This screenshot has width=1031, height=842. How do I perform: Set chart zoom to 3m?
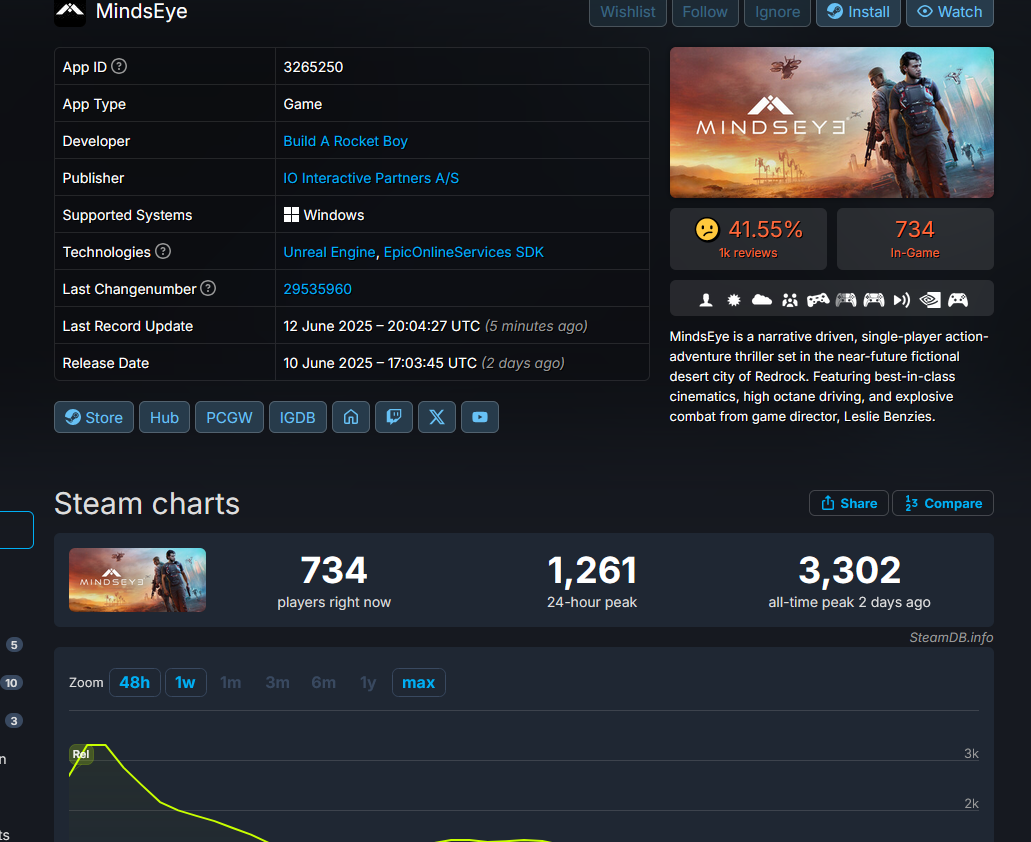(277, 682)
